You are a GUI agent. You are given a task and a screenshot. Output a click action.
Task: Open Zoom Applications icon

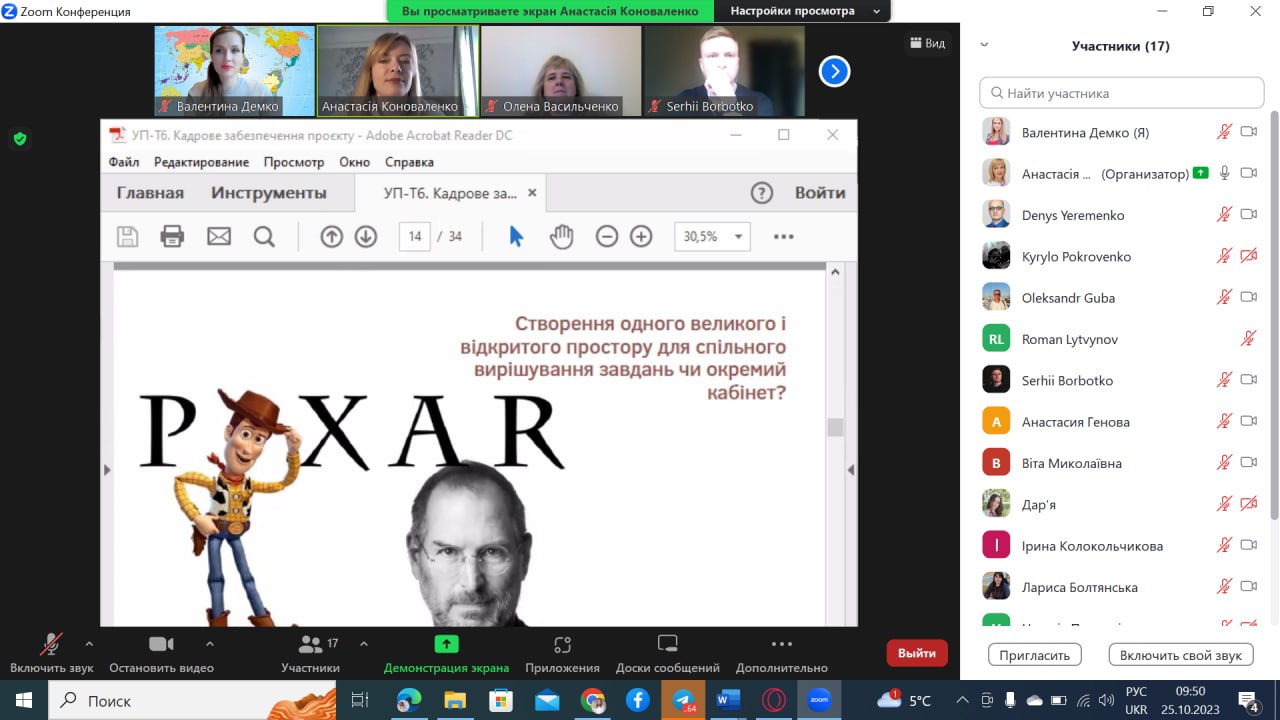tap(562, 645)
